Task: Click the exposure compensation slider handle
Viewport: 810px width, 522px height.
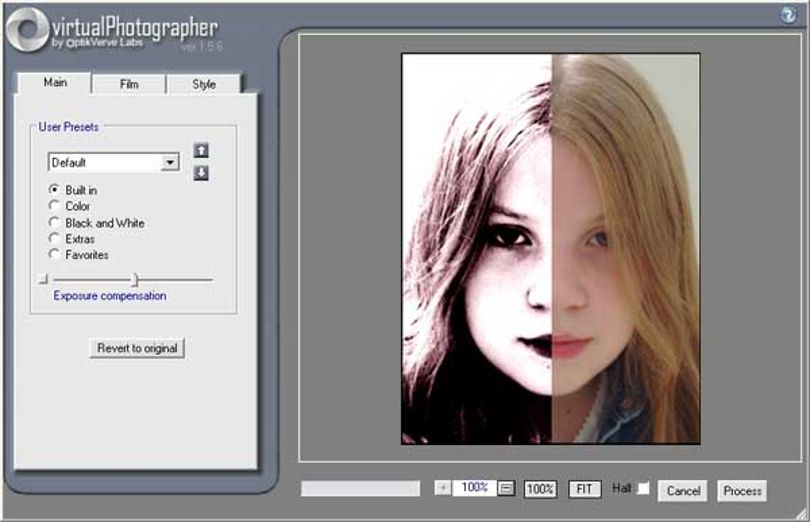Action: [x=135, y=280]
